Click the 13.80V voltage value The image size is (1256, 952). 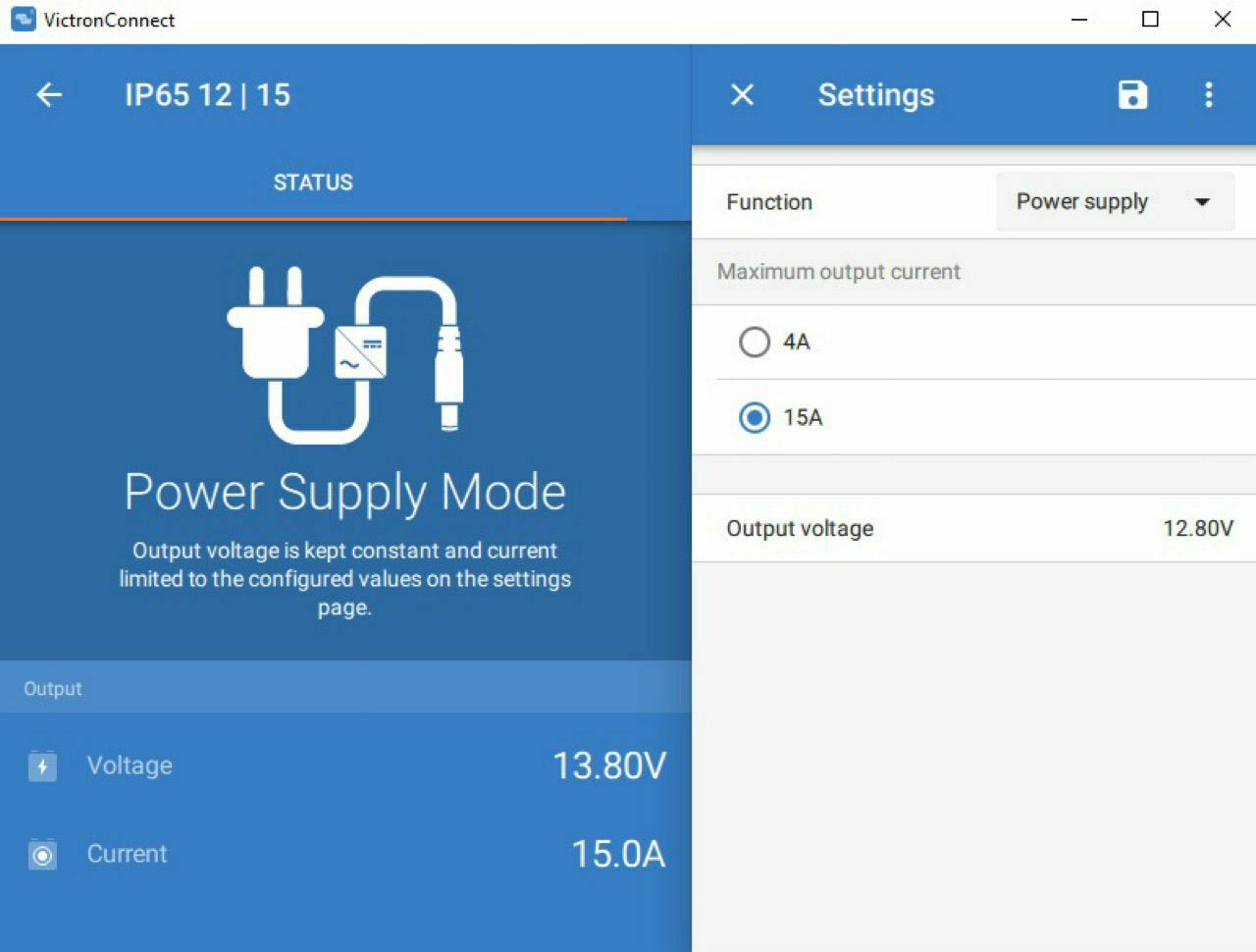tap(609, 766)
